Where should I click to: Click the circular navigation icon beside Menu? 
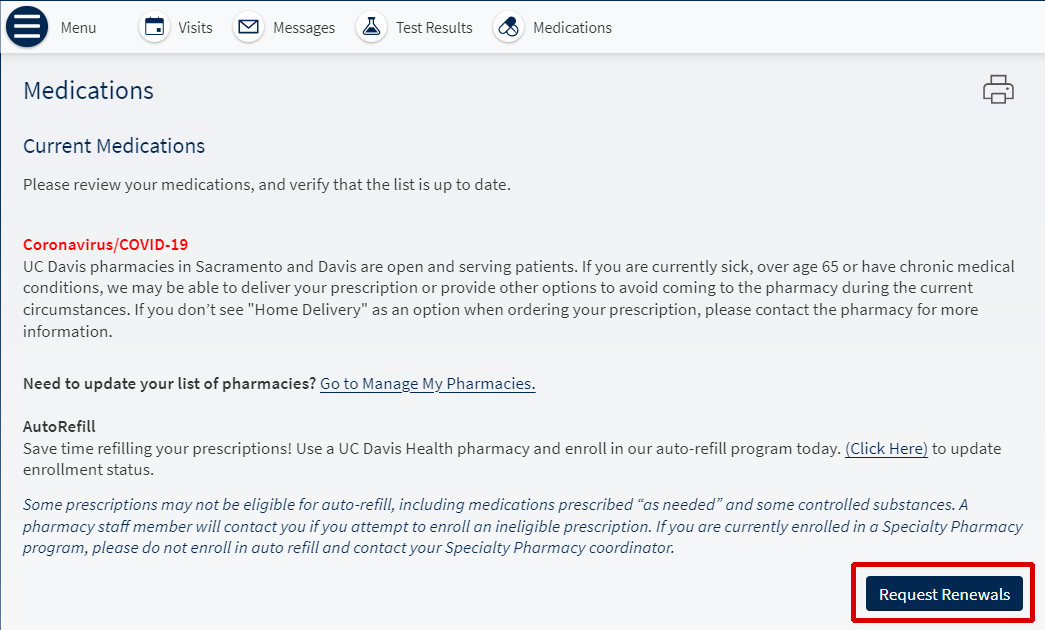(x=26, y=26)
